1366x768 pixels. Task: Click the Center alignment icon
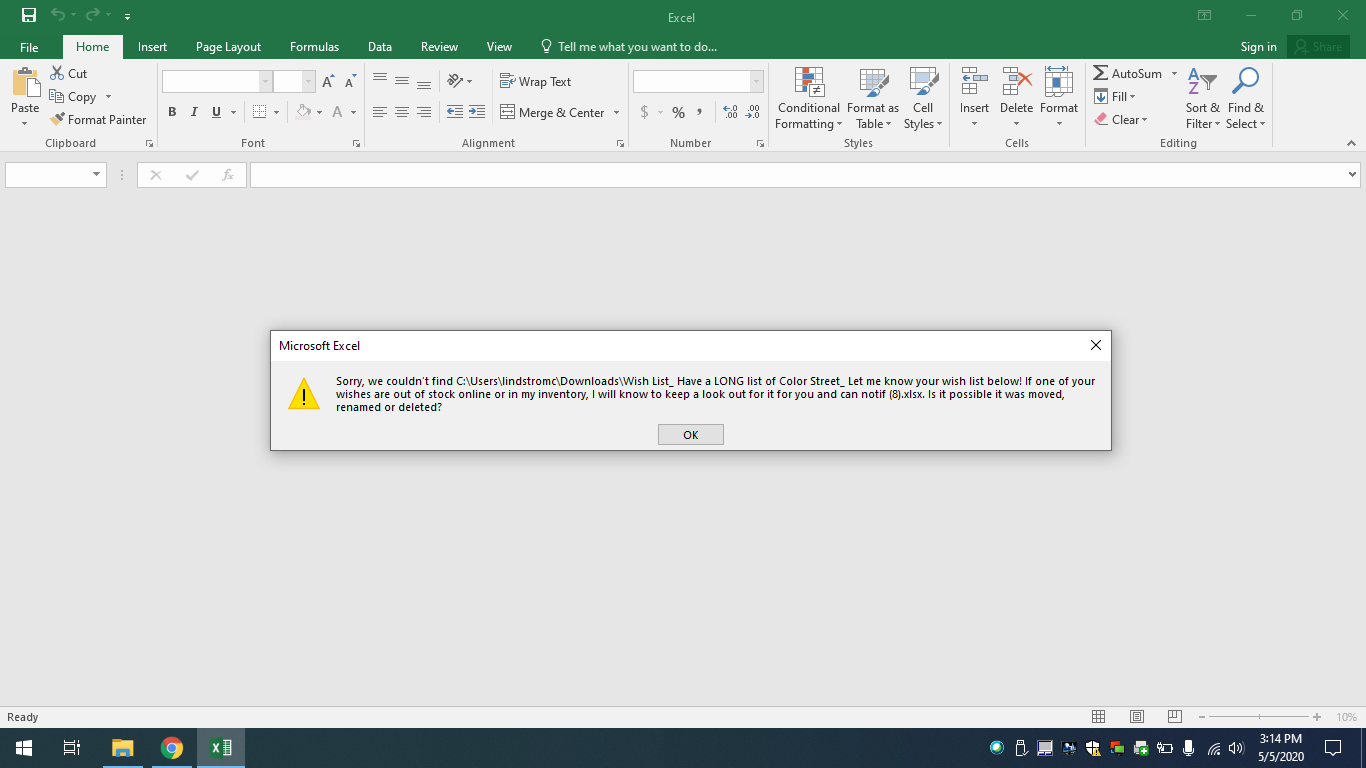[402, 112]
